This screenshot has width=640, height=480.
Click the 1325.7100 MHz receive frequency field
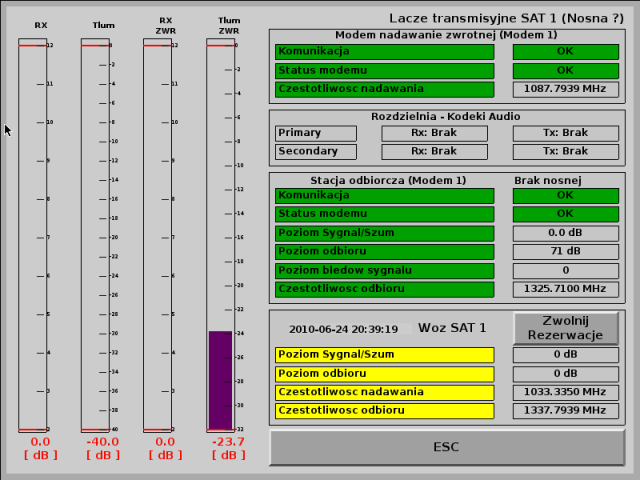tap(565, 289)
